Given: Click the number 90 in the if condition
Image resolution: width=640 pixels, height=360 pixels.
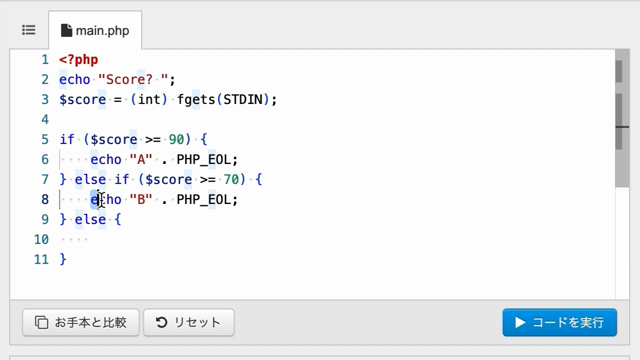Looking at the screenshot, I should (176, 140).
